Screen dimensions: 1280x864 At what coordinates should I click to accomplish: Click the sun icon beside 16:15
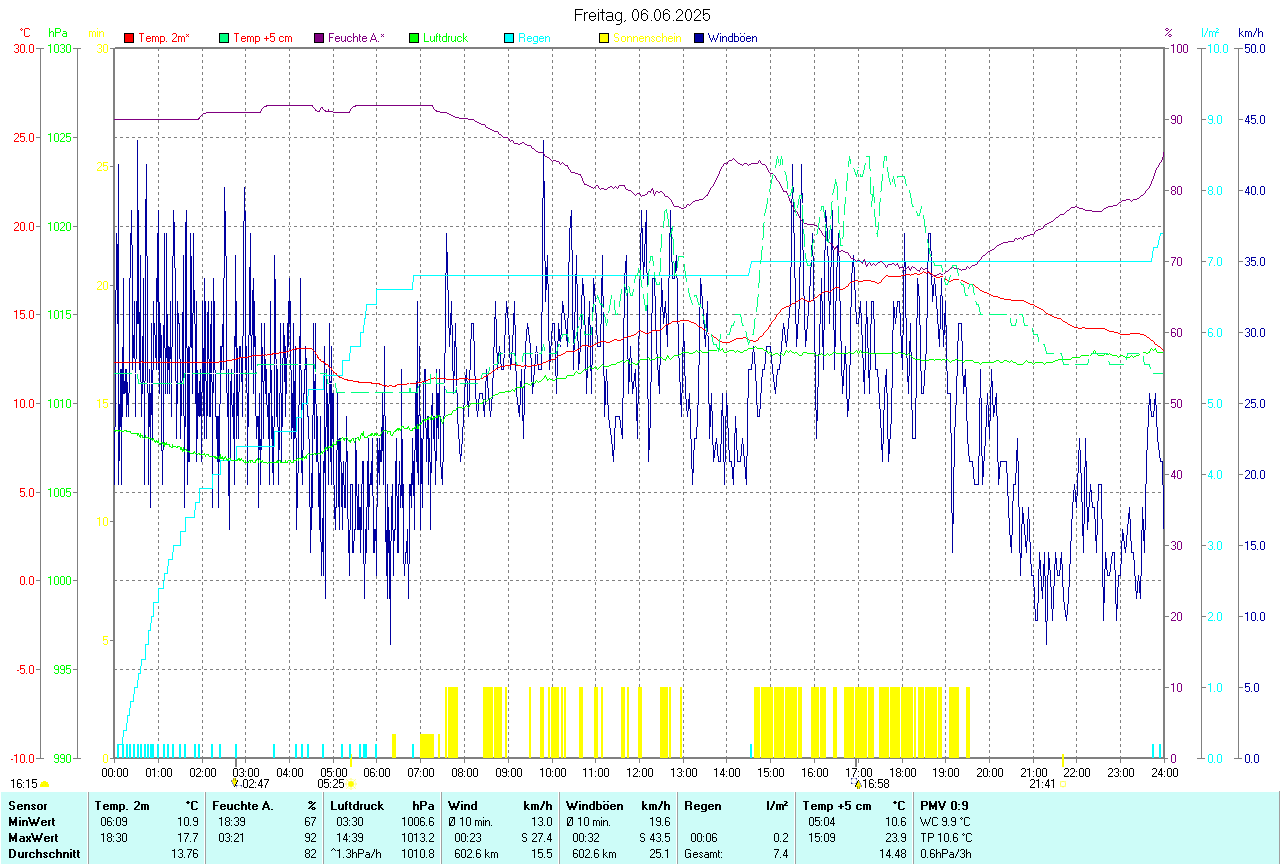(45, 784)
